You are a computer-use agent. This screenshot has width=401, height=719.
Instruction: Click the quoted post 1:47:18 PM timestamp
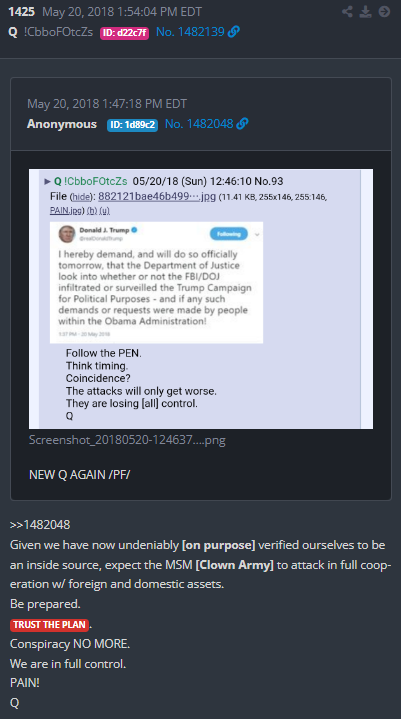coord(107,104)
